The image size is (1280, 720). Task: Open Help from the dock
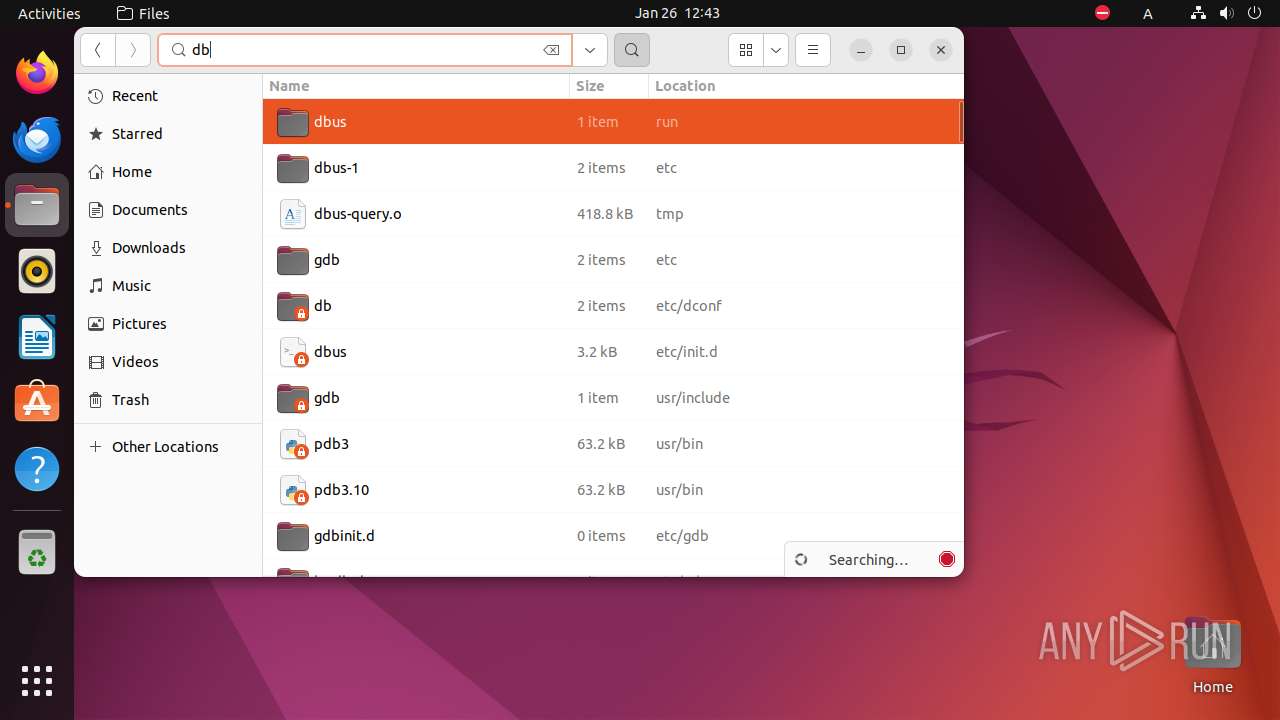point(37,469)
